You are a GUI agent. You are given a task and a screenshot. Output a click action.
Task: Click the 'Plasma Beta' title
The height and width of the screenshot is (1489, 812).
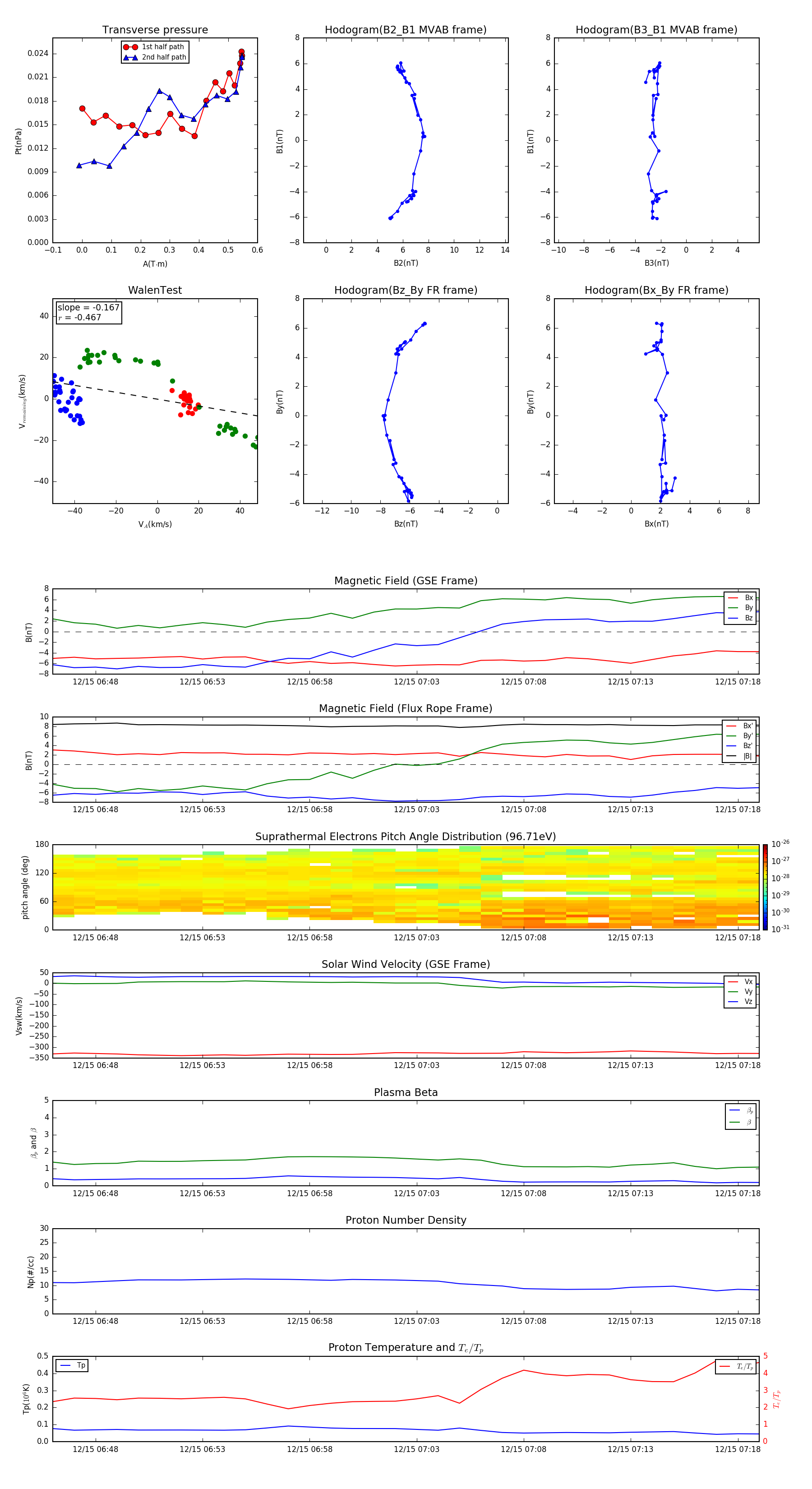point(406,1092)
